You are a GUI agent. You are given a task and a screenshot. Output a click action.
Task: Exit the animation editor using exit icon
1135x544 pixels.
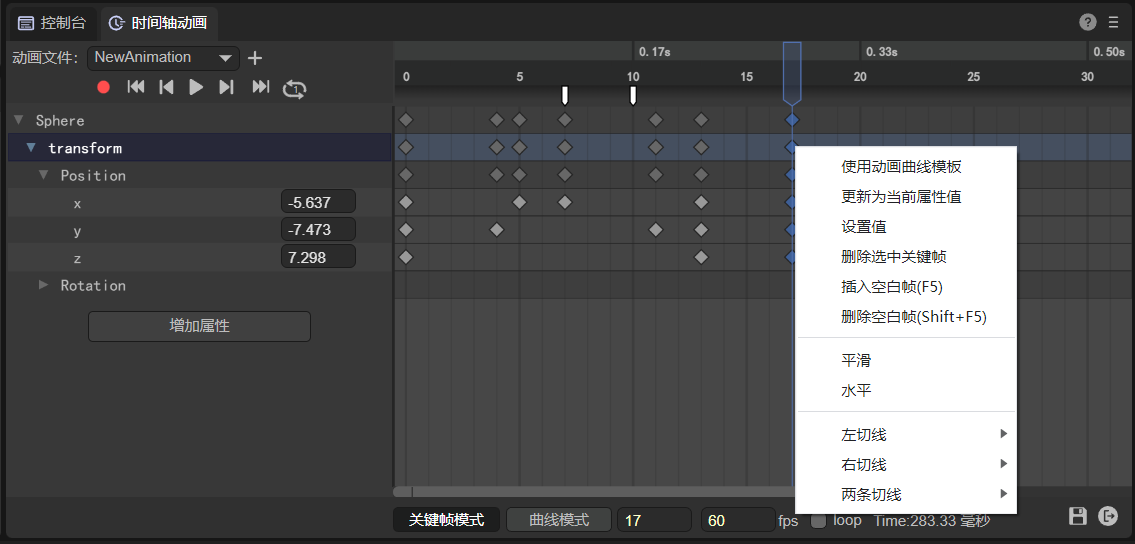click(x=1108, y=516)
